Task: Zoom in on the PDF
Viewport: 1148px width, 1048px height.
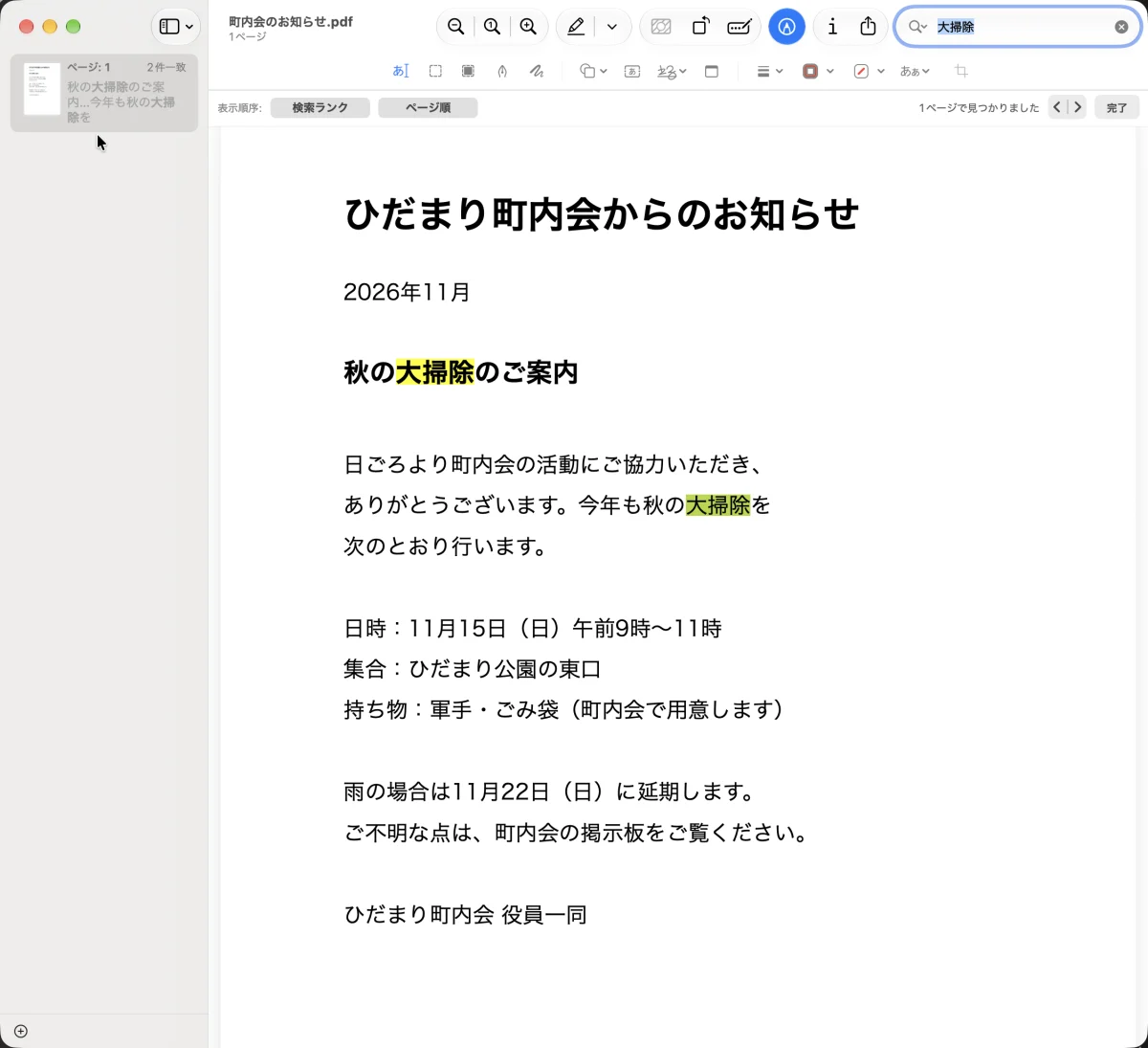Action: 528,27
